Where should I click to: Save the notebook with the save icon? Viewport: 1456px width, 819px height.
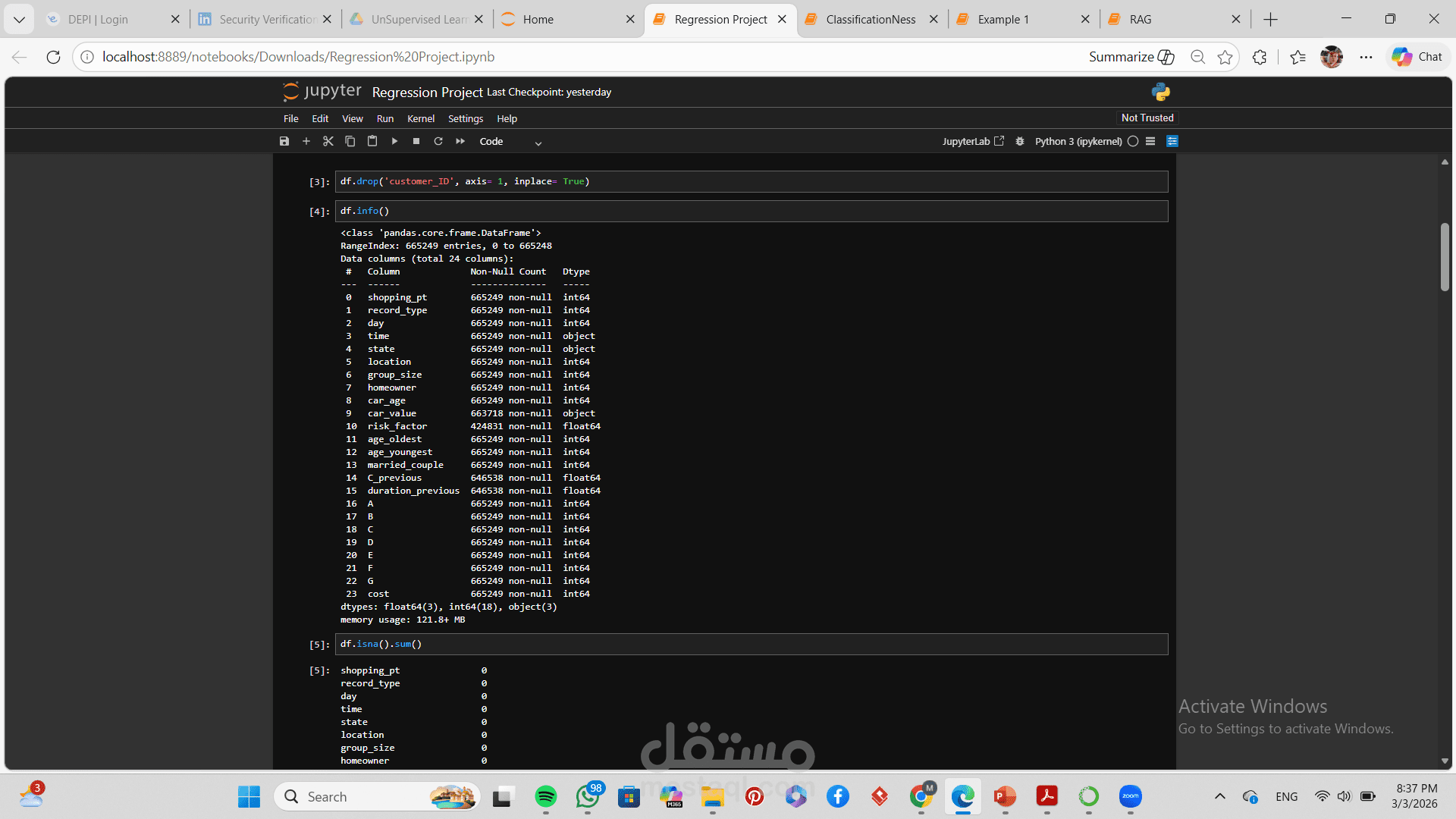tap(284, 141)
